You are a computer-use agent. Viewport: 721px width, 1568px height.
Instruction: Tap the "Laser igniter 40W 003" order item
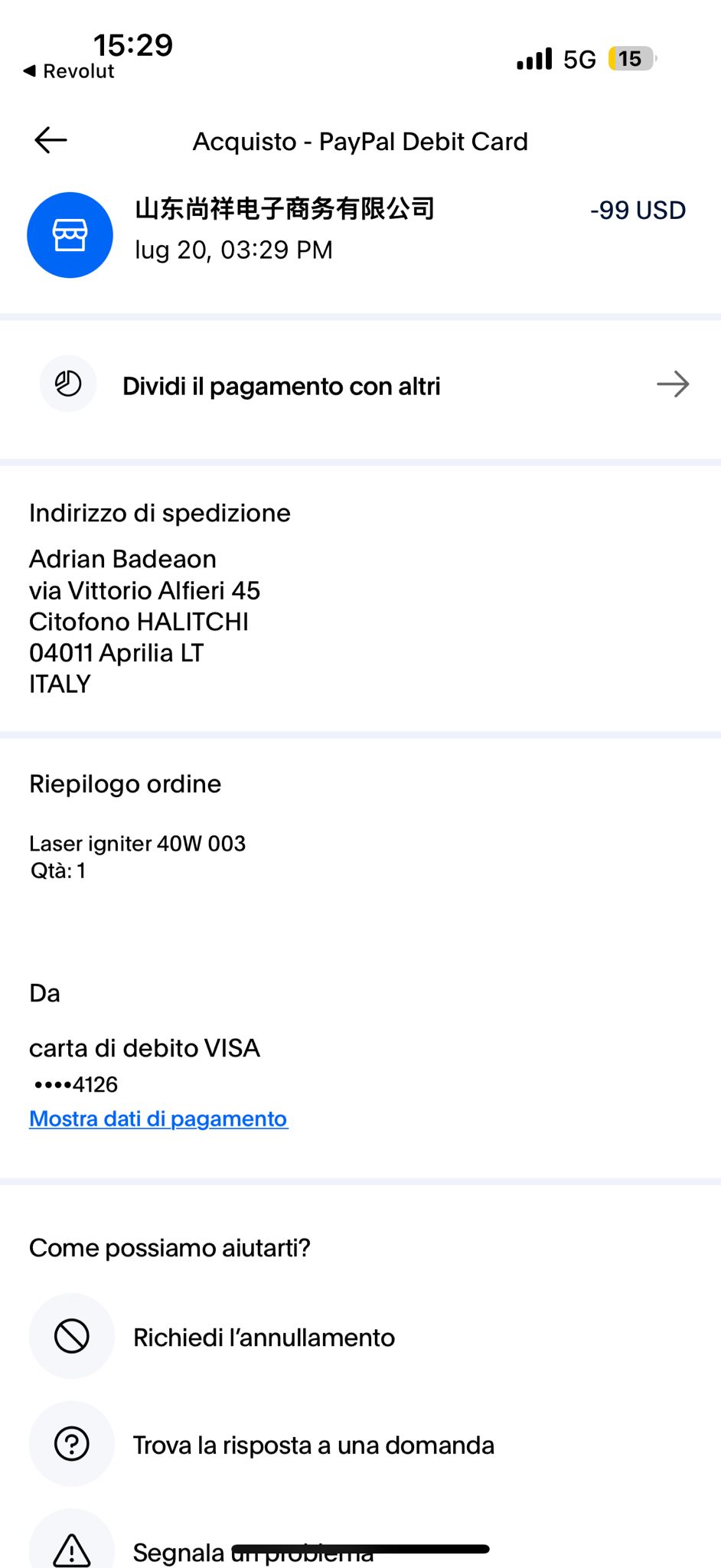pyautogui.click(x=138, y=844)
